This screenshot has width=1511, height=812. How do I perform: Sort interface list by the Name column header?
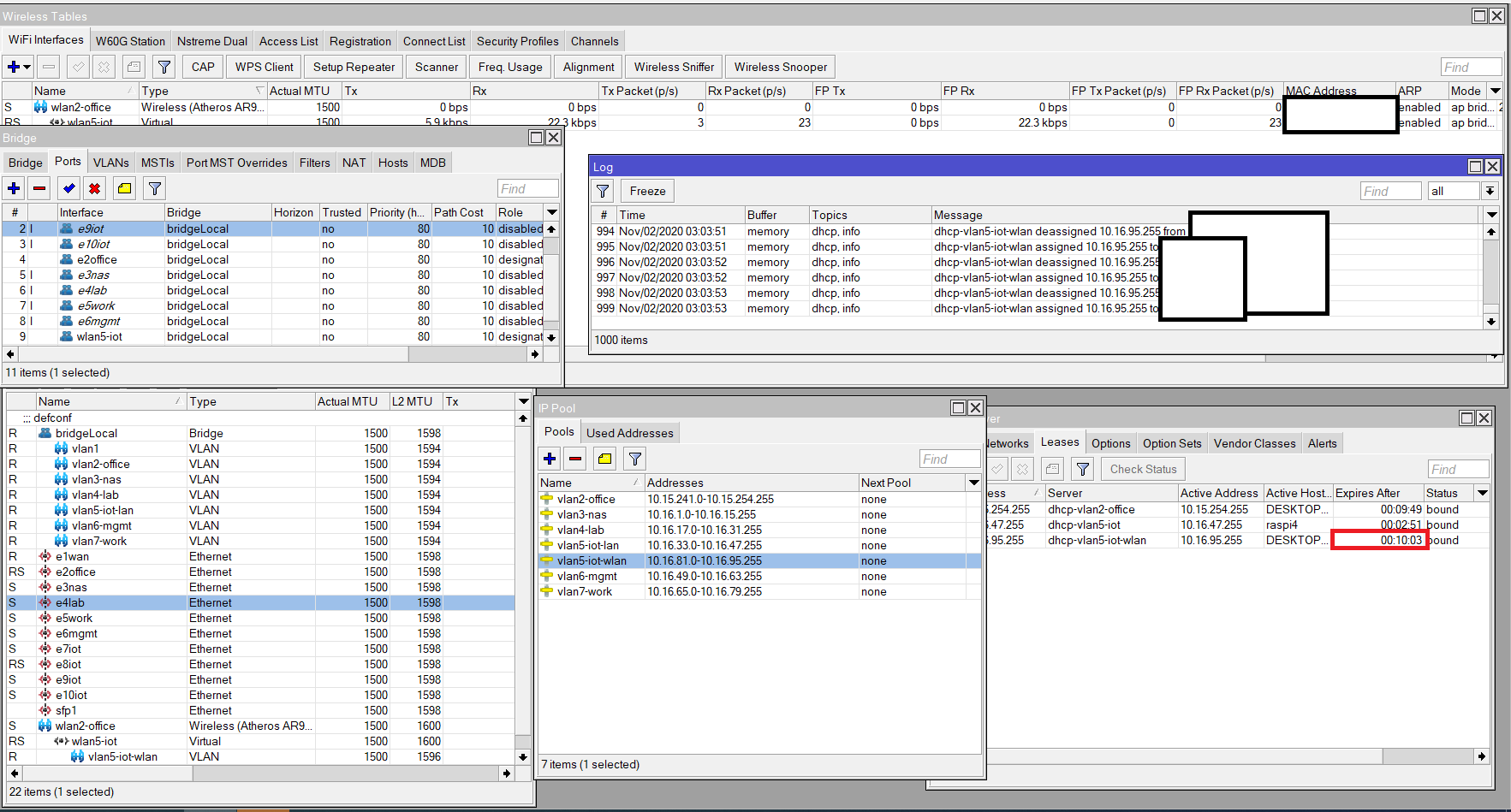point(110,401)
